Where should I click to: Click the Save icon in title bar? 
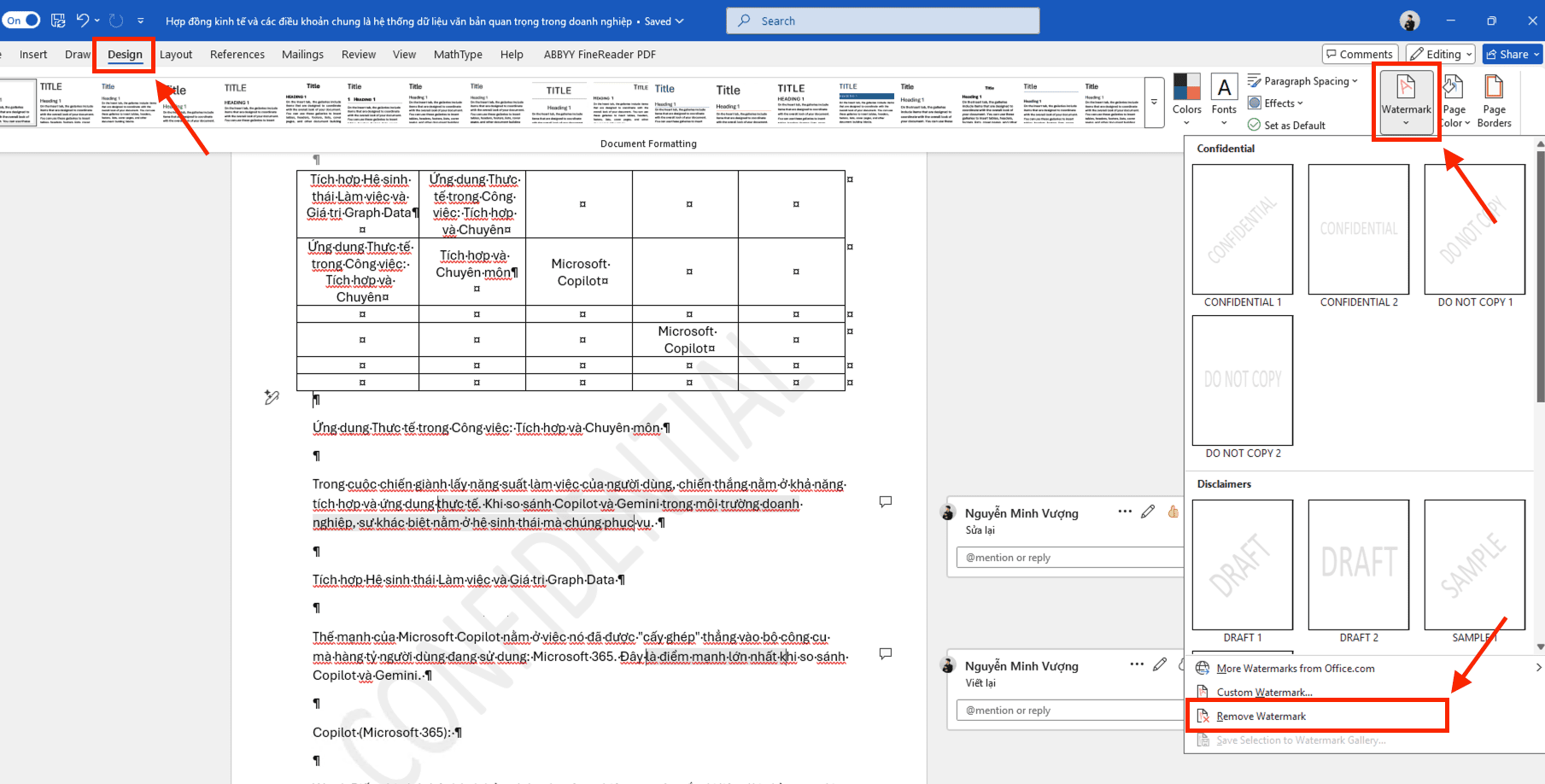[x=58, y=20]
